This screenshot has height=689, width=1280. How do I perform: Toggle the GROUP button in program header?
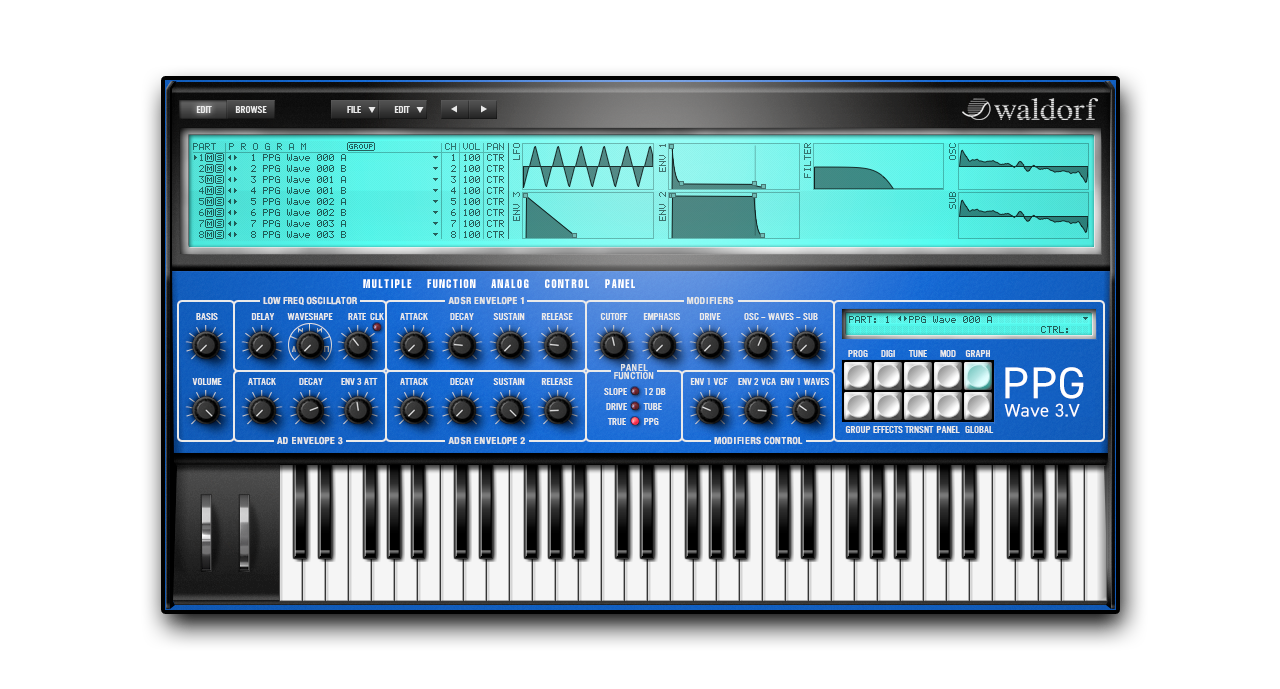[x=361, y=147]
